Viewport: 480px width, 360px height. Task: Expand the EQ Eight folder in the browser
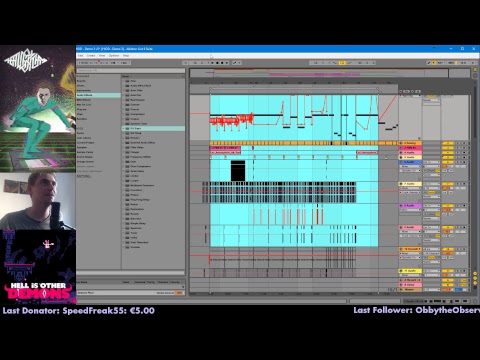124,128
